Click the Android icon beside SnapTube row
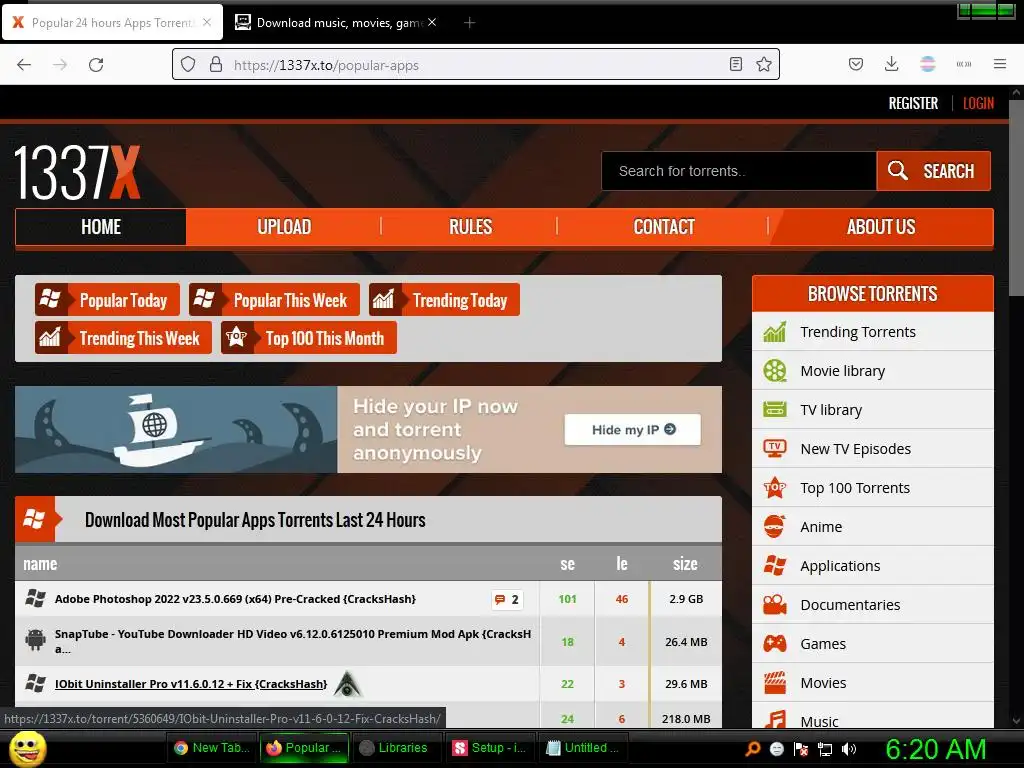Screen dimensions: 1024x768 point(35,639)
